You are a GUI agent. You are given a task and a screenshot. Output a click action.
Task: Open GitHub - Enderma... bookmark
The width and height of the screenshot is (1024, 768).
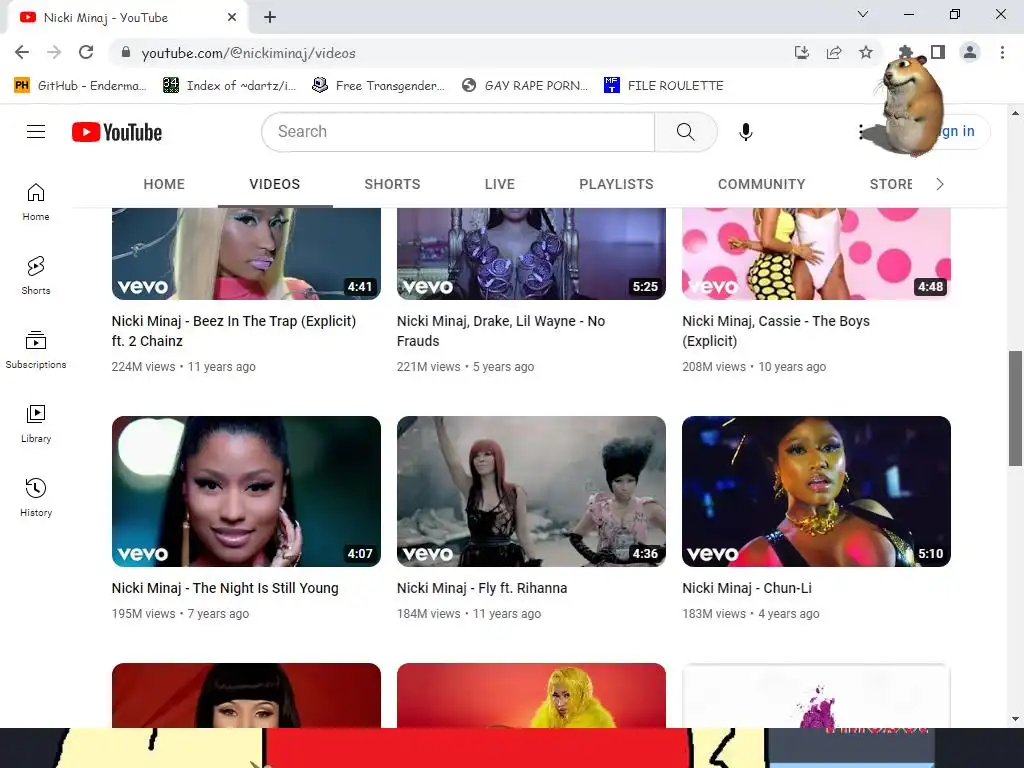pyautogui.click(x=80, y=86)
